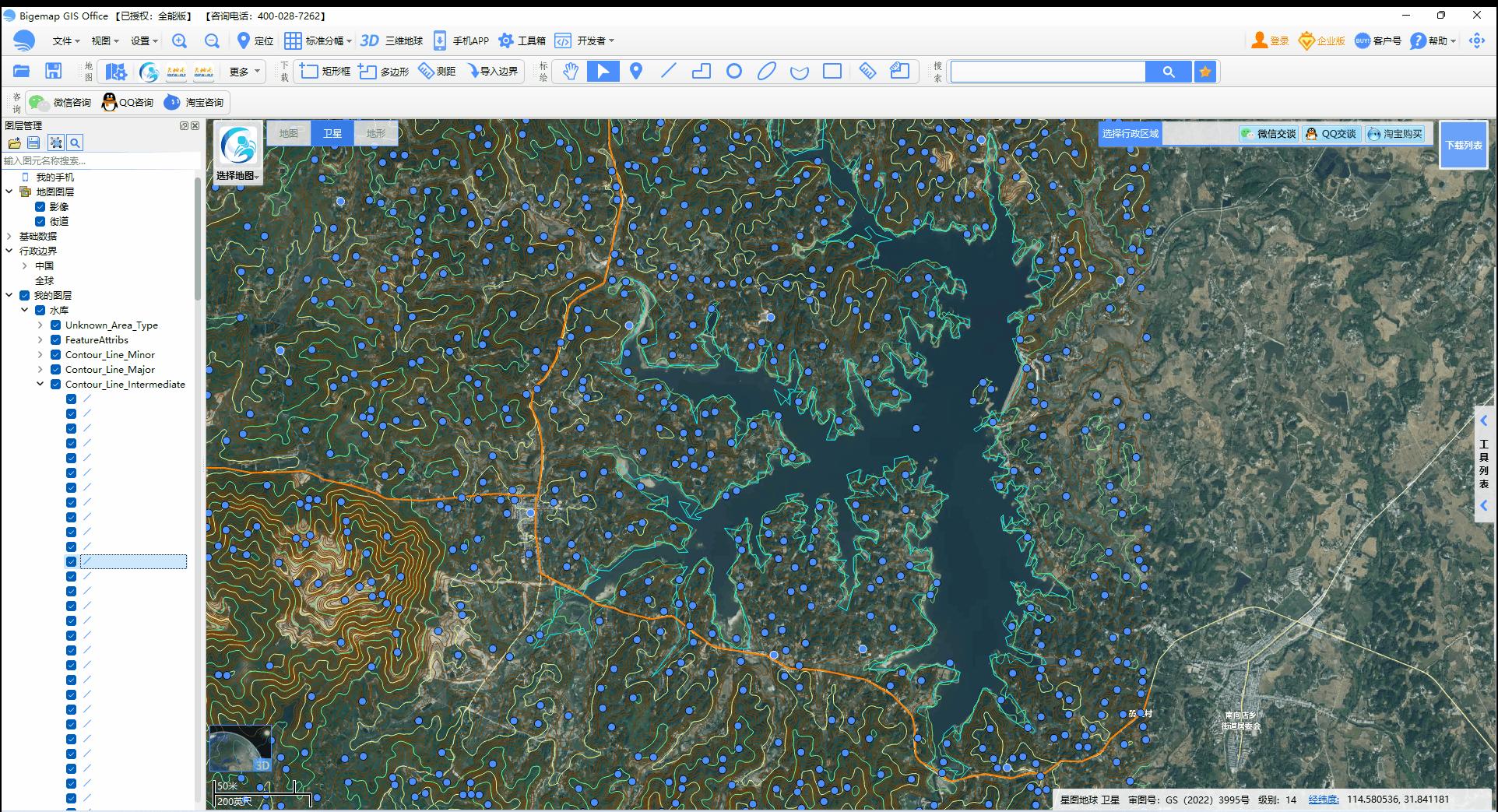Toggle the FeatureAttribs layer checkbox
Screen dimensions: 1498x812
pos(56,340)
